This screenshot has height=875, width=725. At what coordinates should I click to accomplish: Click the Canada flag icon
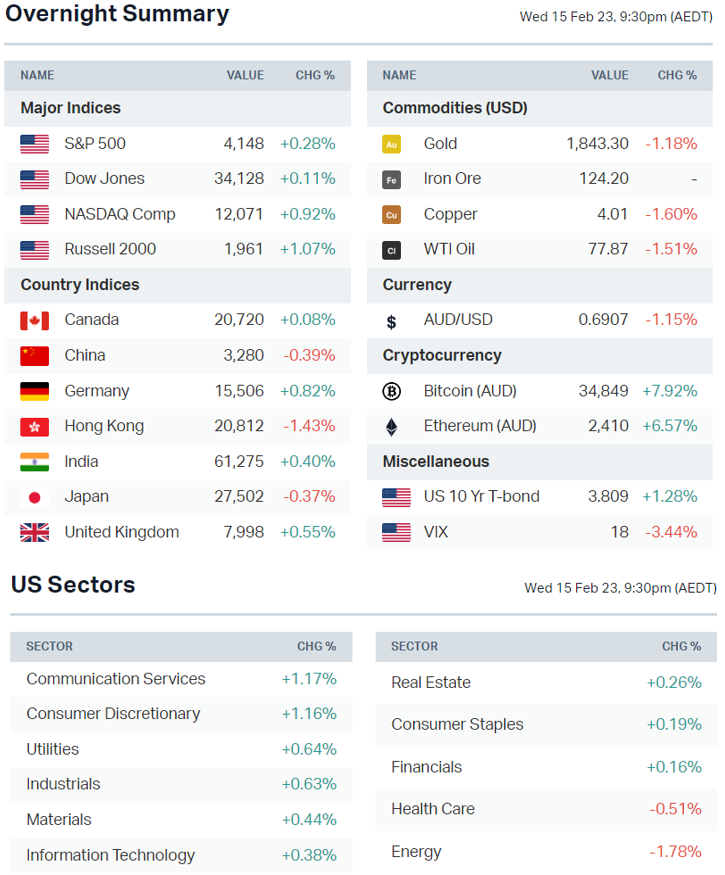pyautogui.click(x=34, y=320)
